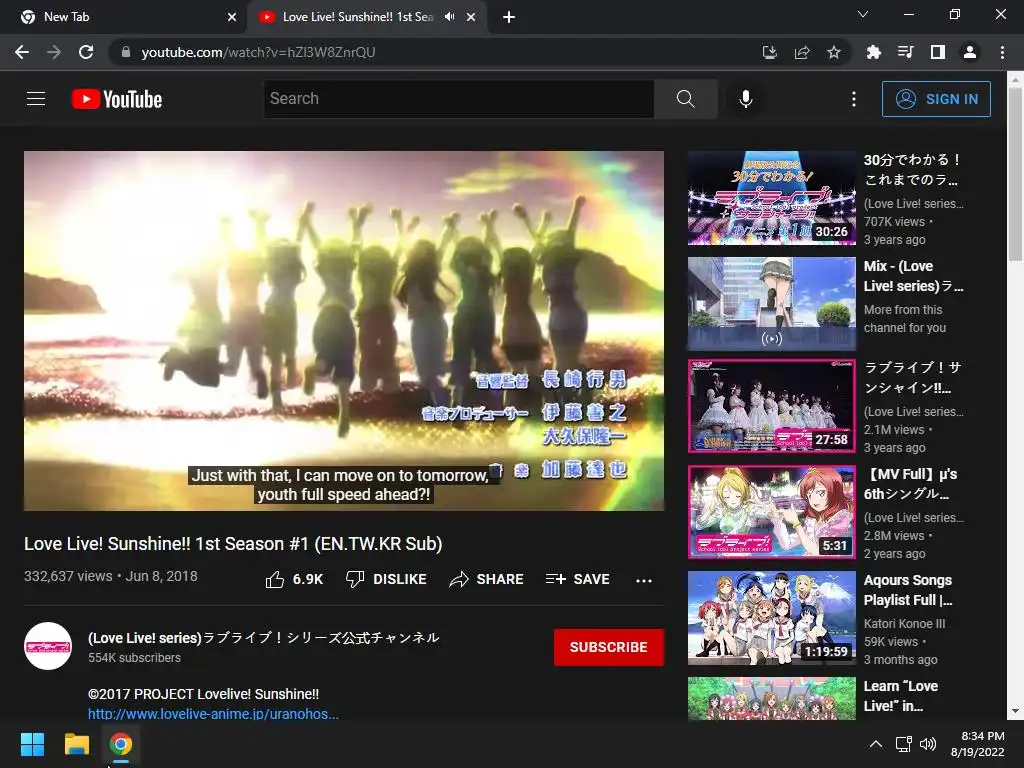Open YouTube settings three-dot menu
The width and height of the screenshot is (1024, 768).
854,99
